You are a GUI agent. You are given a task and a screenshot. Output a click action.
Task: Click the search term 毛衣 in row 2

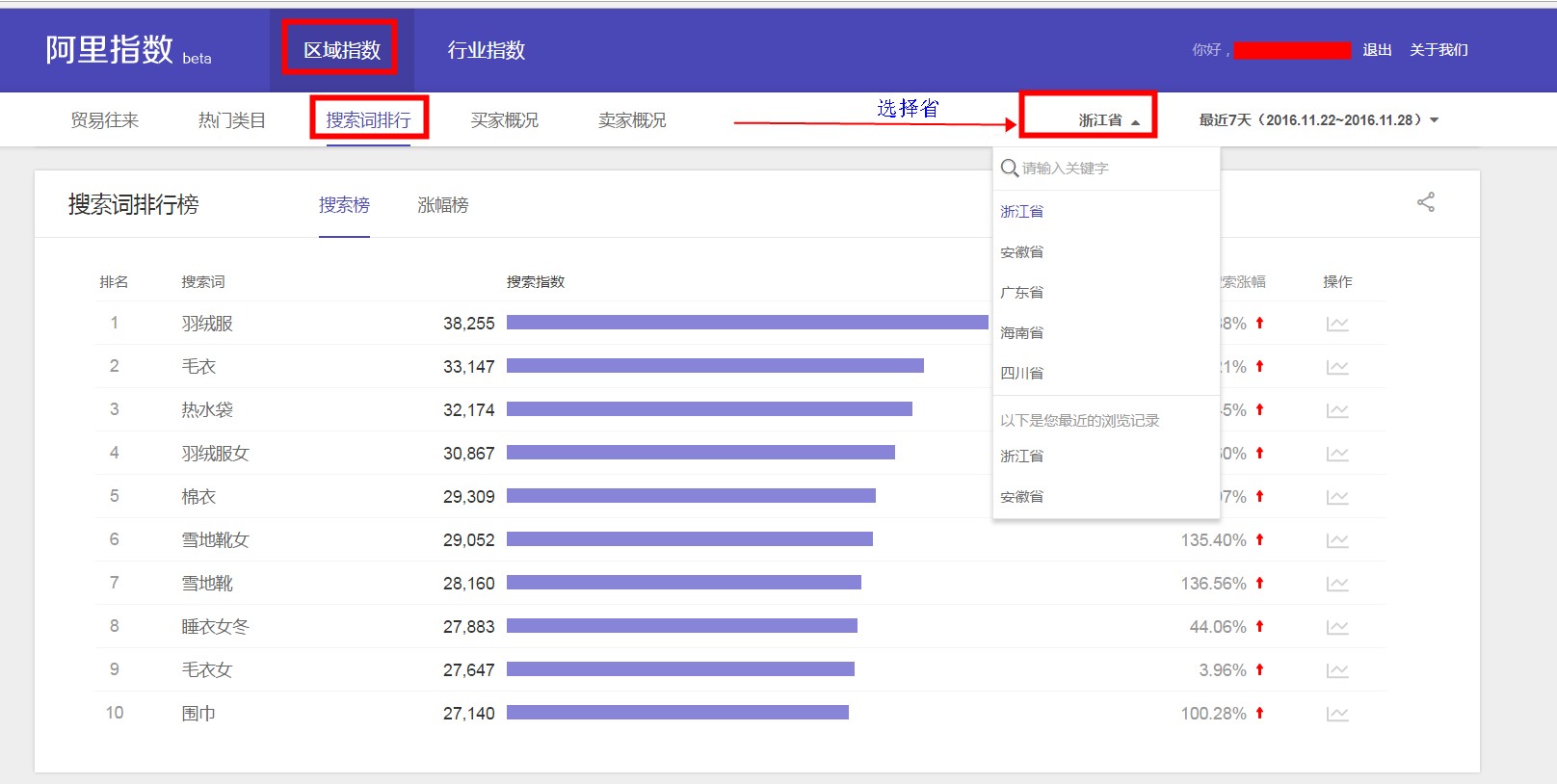198,367
